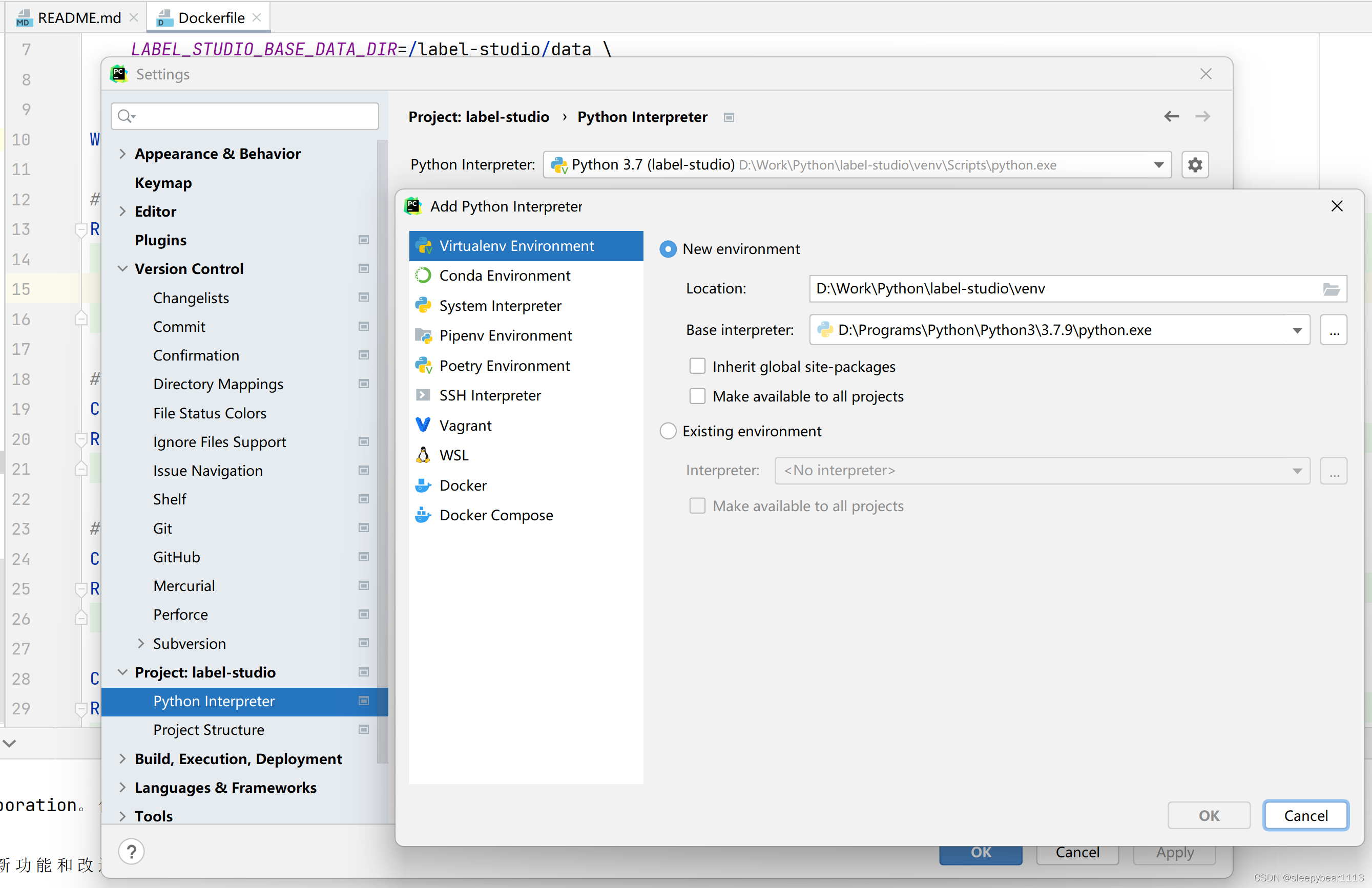The width and height of the screenshot is (1372, 888).
Task: Select Python Interpreter settings menu item
Action: 214,701
